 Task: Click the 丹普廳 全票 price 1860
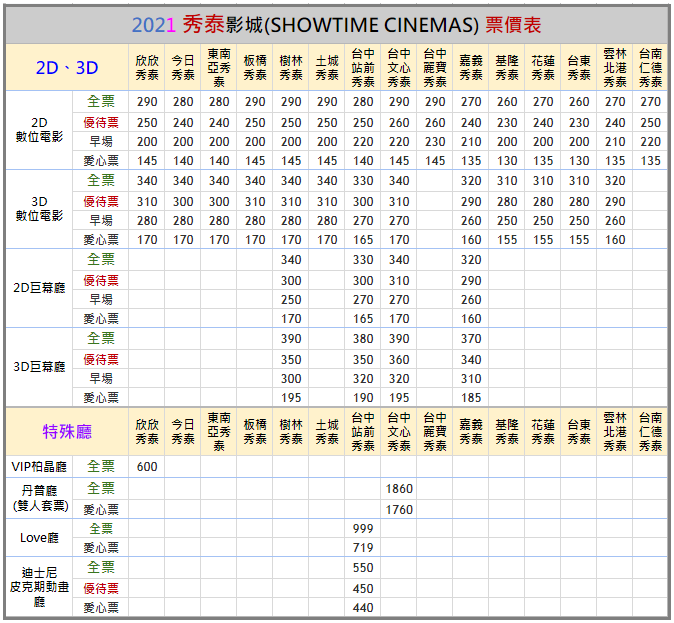(x=399, y=488)
